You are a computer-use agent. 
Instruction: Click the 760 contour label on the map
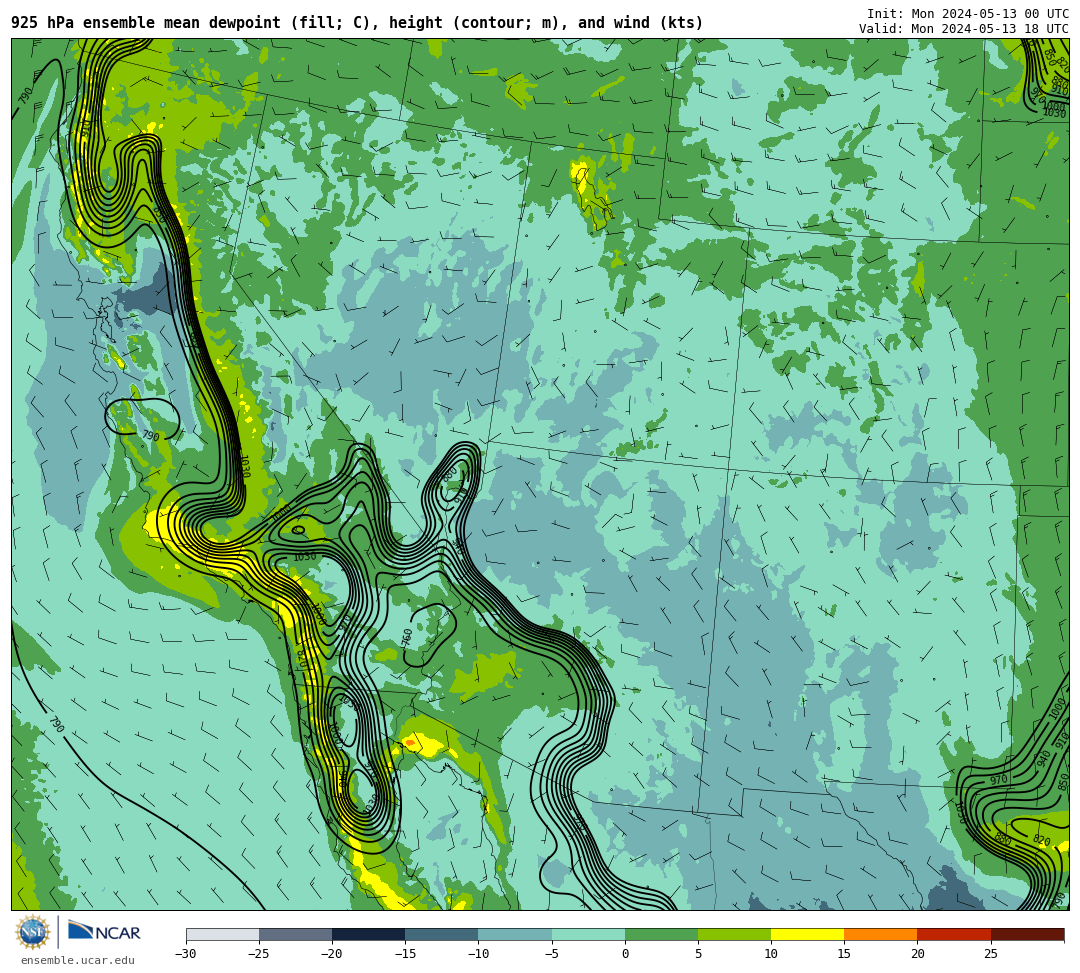coord(407,636)
